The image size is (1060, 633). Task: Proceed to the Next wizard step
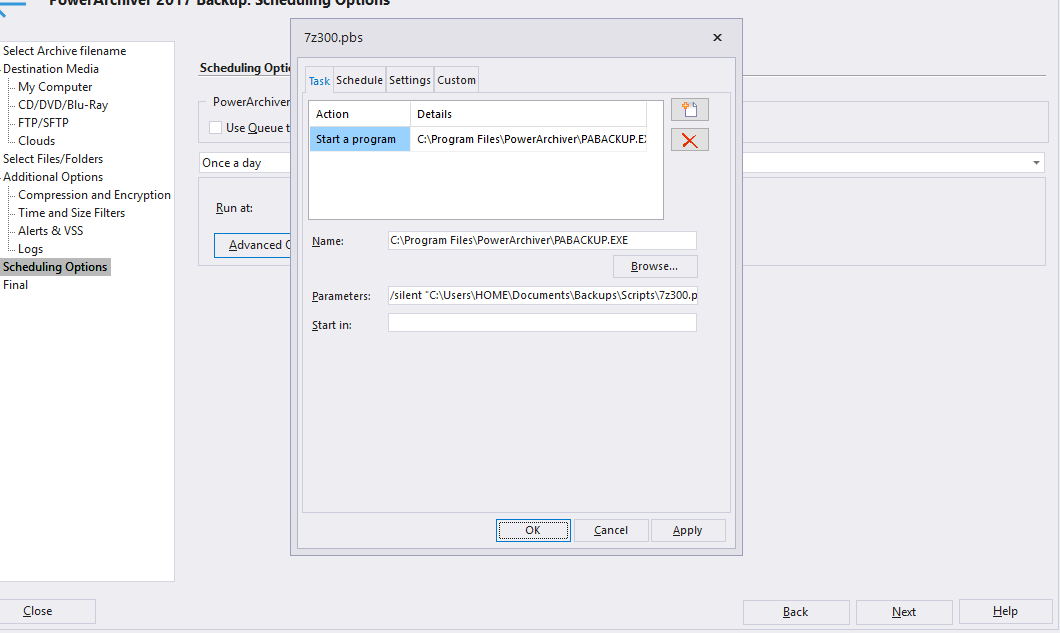[904, 612]
